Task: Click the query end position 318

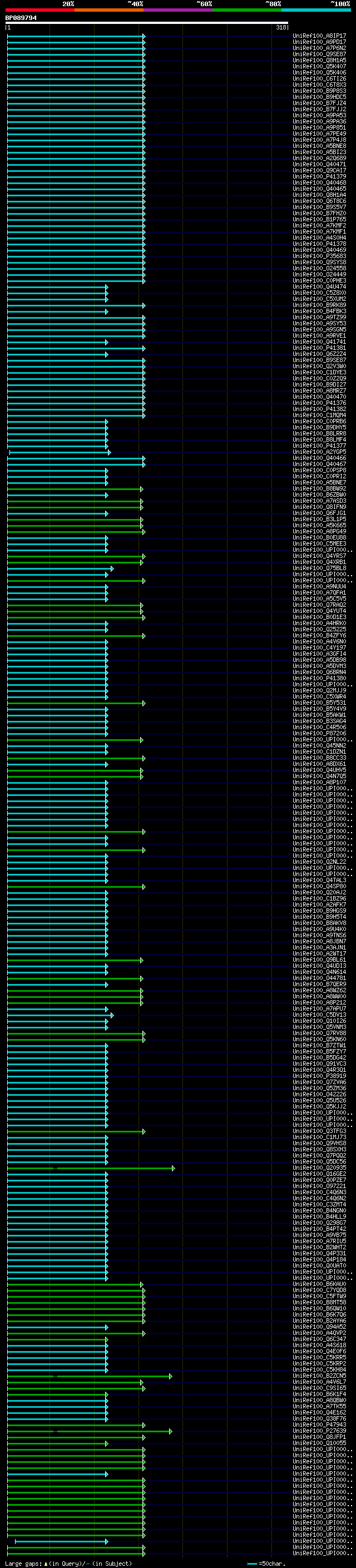Action: coord(280,27)
